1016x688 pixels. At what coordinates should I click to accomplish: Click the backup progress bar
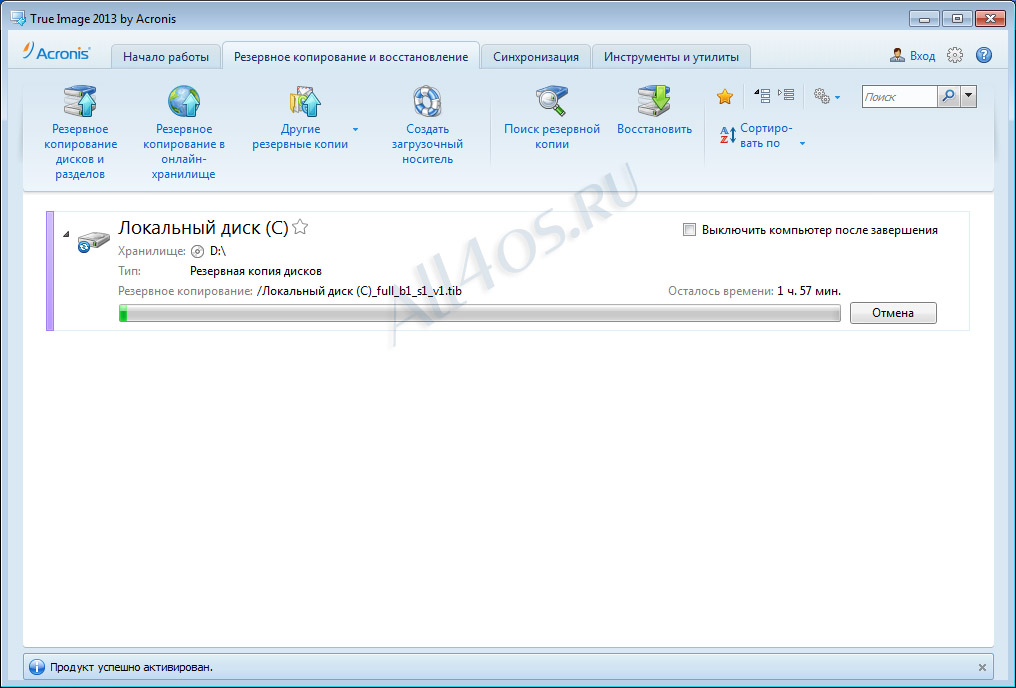(479, 314)
